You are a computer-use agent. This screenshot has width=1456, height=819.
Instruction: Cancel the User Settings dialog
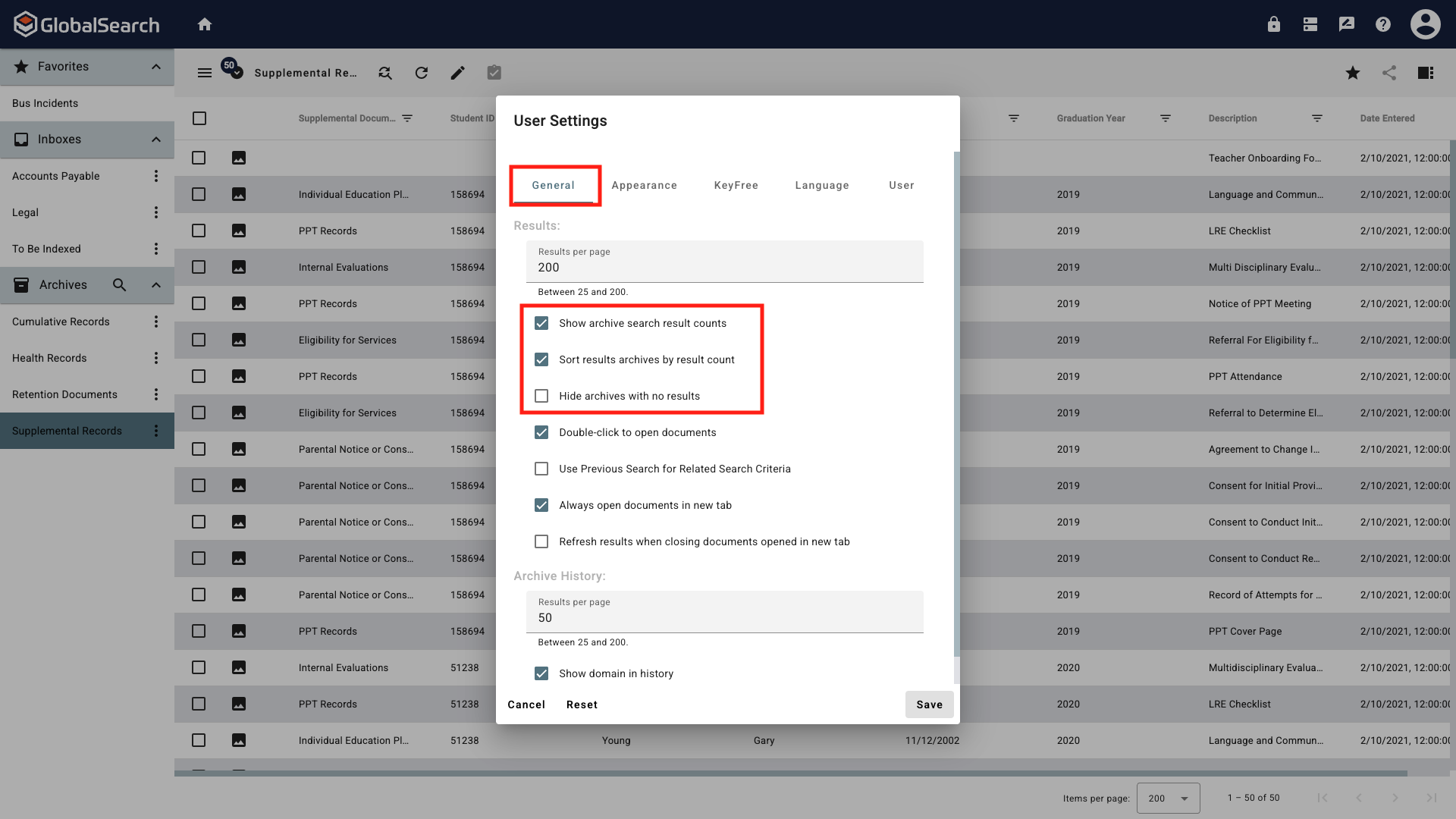tap(526, 704)
